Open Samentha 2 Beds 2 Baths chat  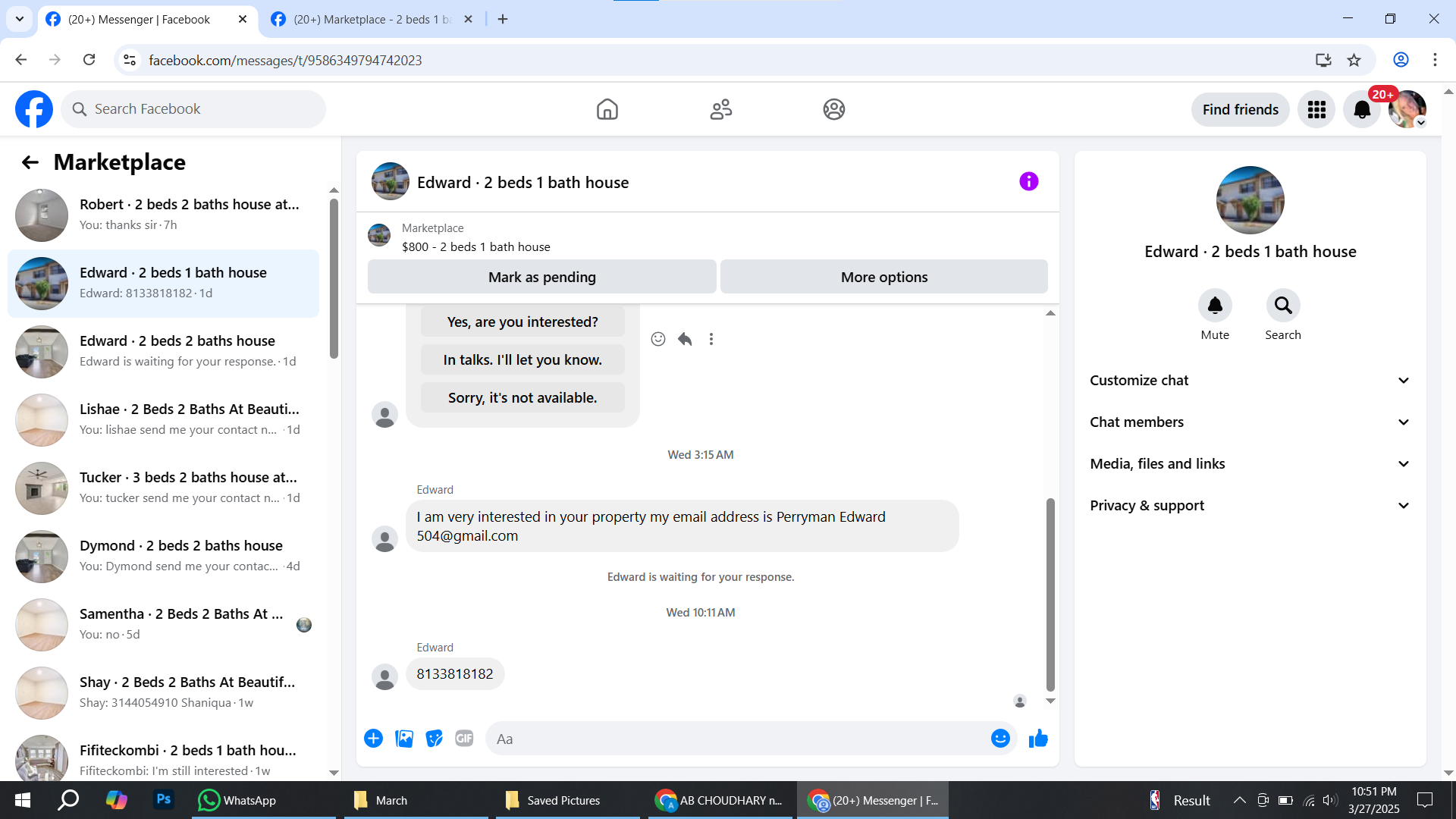(x=163, y=625)
